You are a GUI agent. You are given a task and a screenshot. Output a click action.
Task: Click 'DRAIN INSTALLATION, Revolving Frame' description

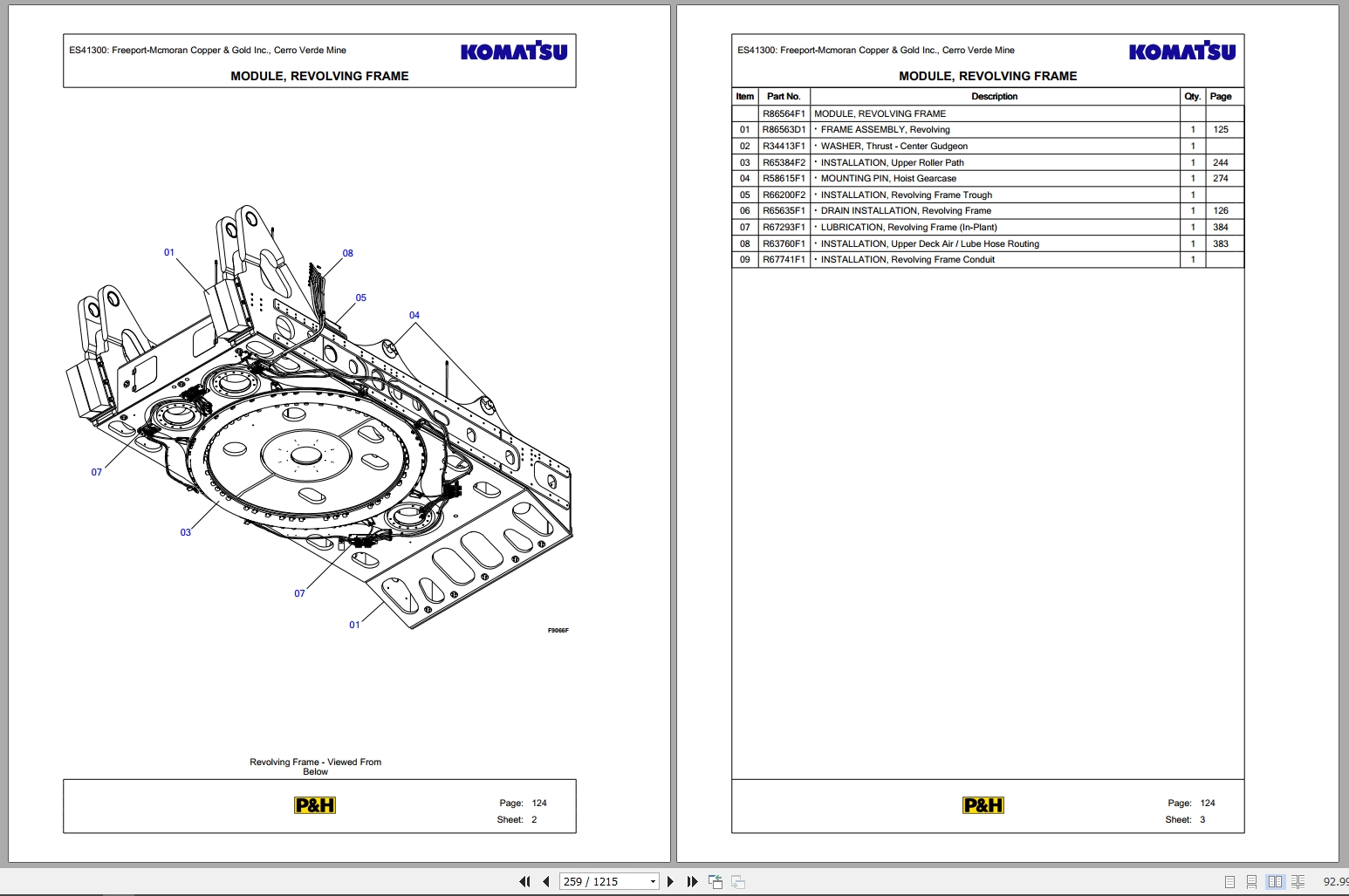click(906, 210)
